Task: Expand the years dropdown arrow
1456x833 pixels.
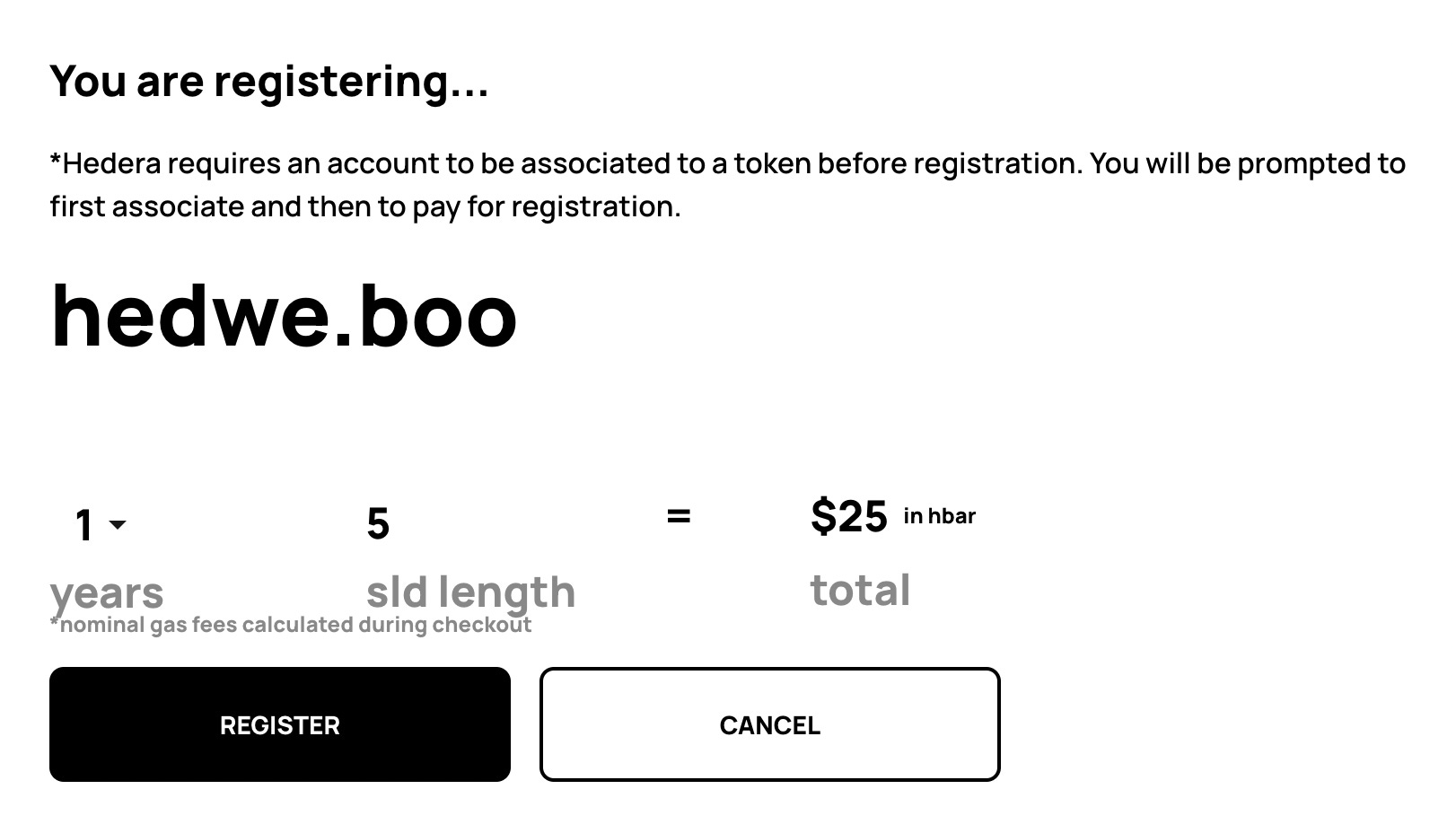Action: tap(118, 524)
